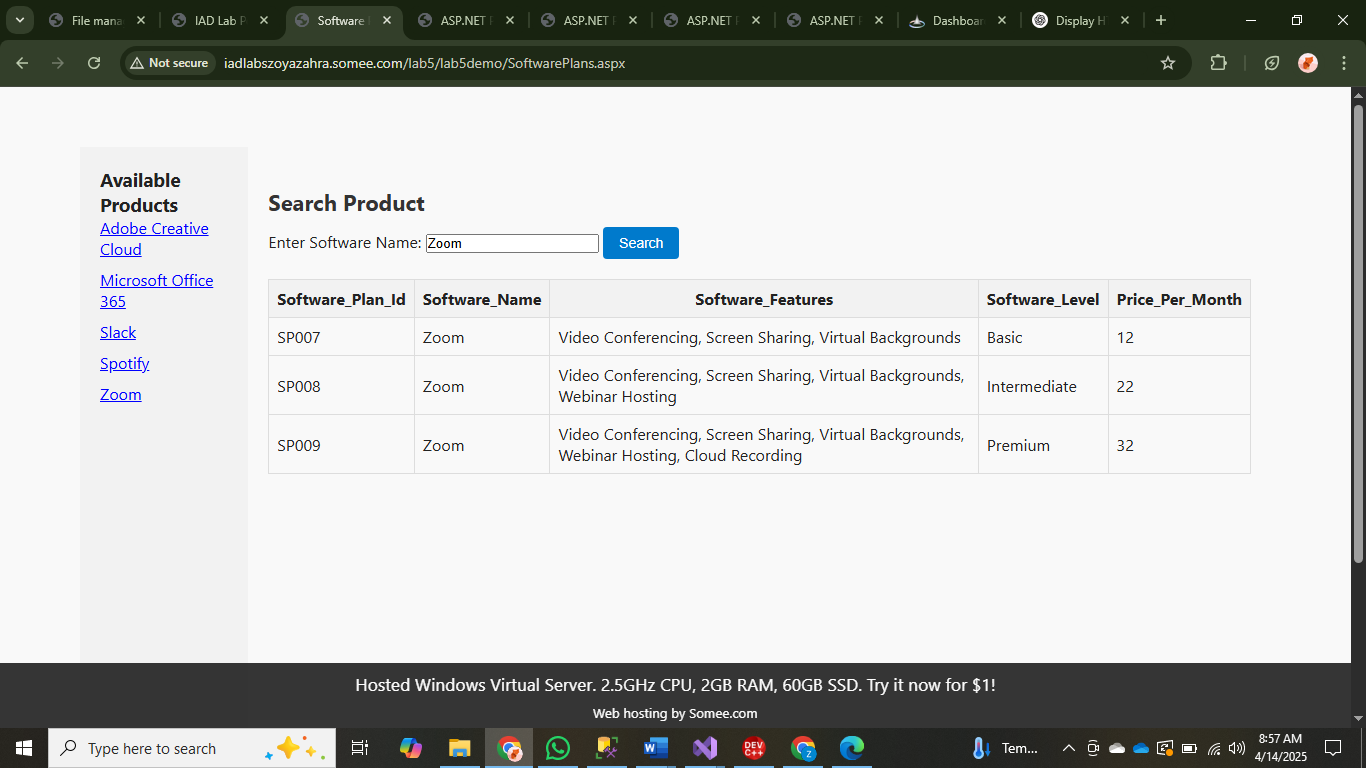Show hidden system tray icons
Screen dimensions: 1366x768
pyautogui.click(x=1068, y=748)
